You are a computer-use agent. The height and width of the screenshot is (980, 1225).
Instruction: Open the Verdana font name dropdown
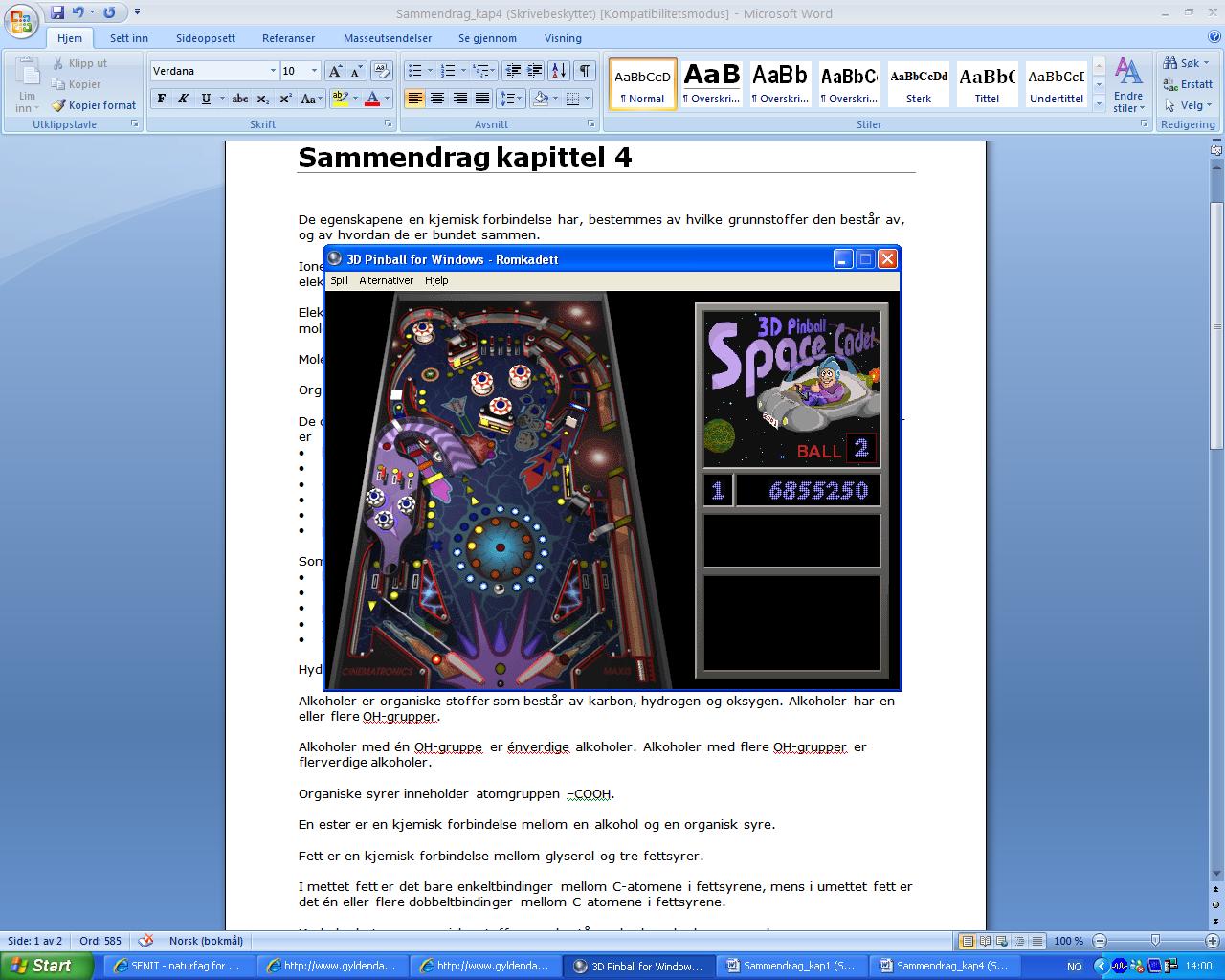tap(272, 71)
